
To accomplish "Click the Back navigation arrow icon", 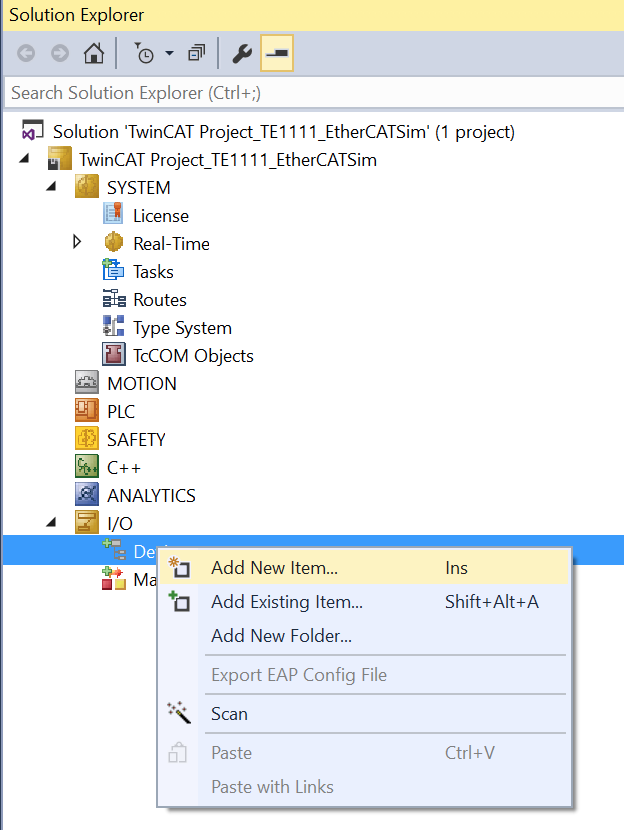I will coord(26,53).
